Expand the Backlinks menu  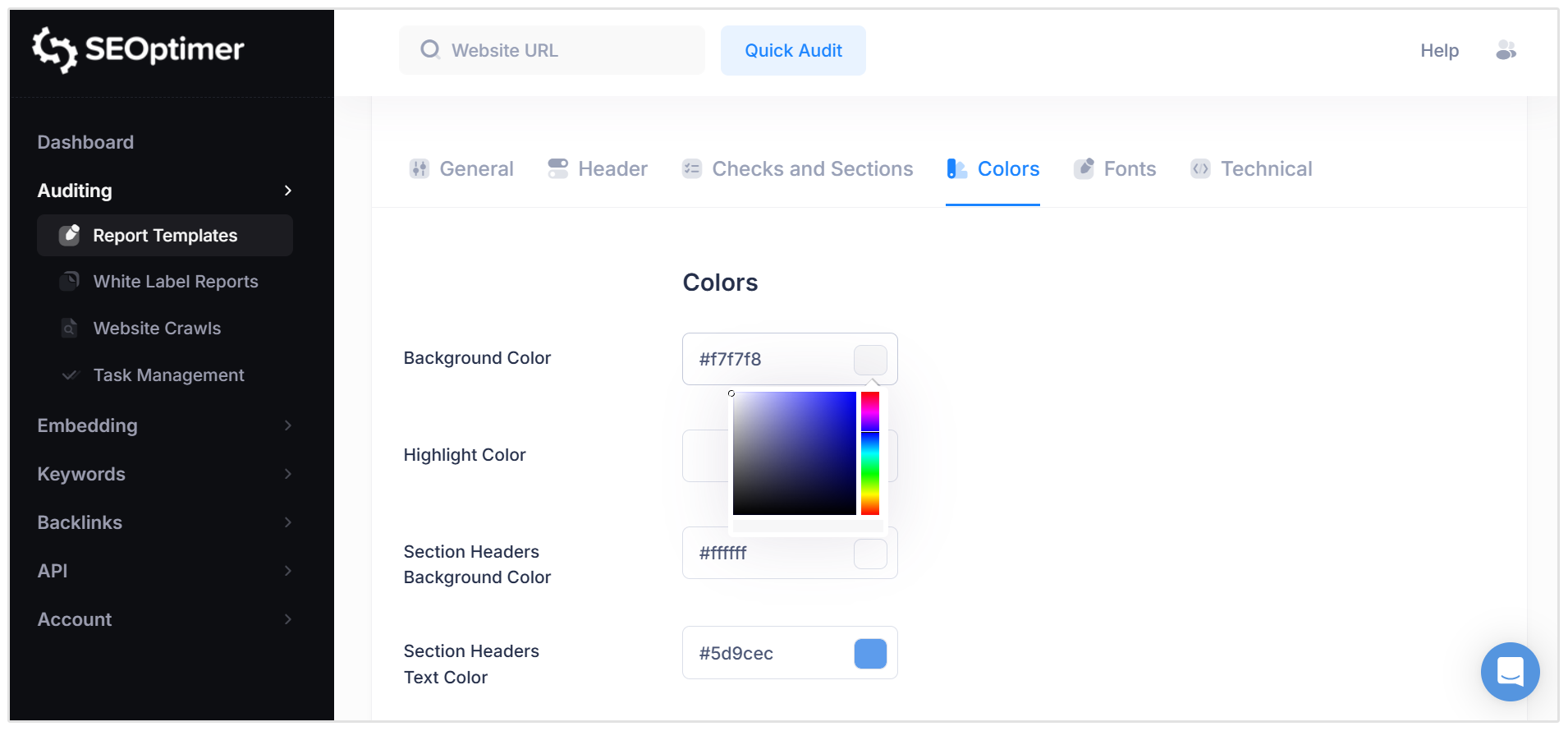(80, 522)
